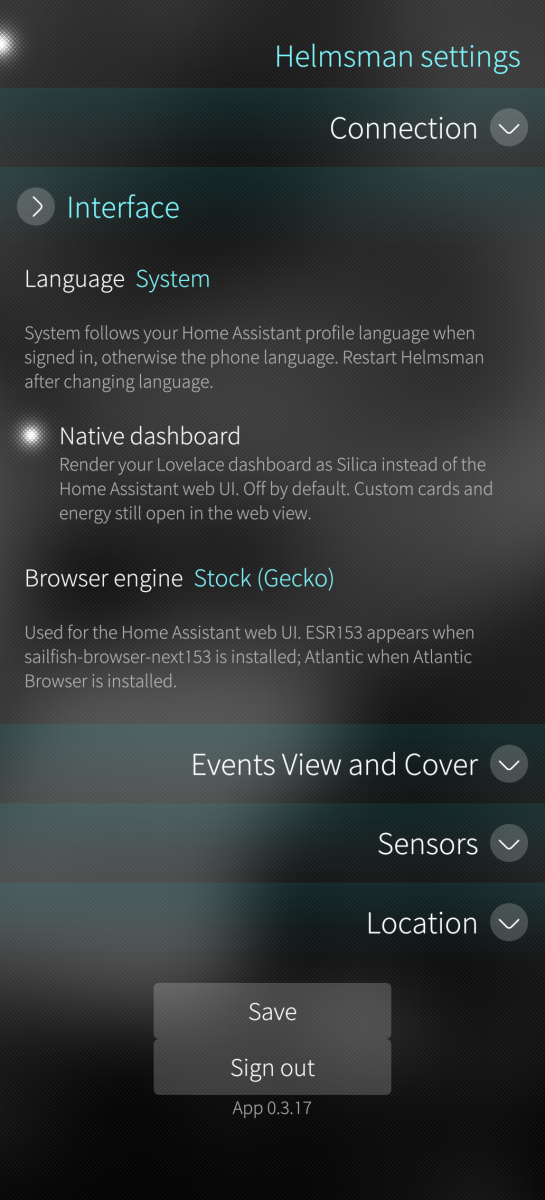Image resolution: width=545 pixels, height=1200 pixels.
Task: Expand the Connection section chevron icon
Action: tap(509, 128)
